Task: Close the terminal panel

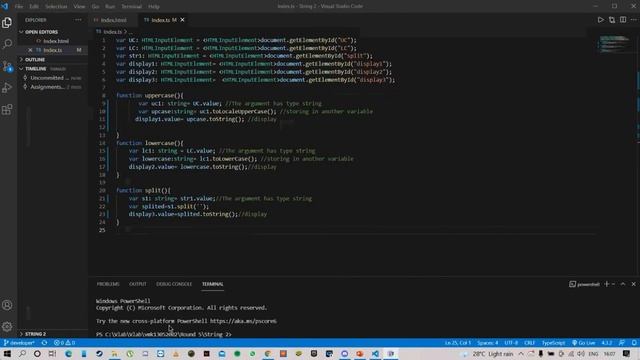Action: tap(633, 284)
